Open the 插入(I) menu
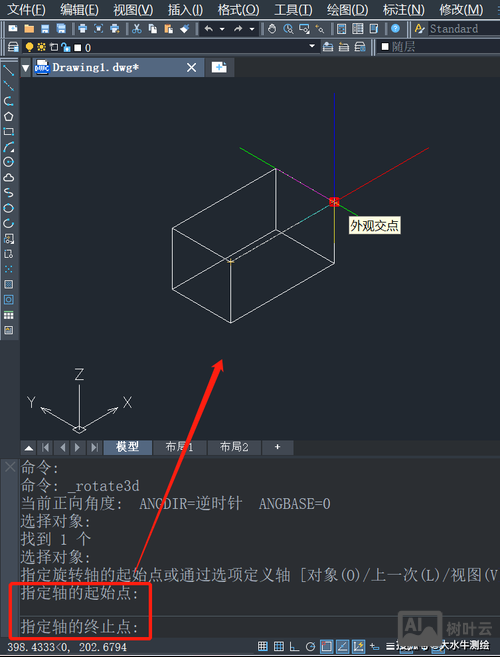The height and width of the screenshot is (657, 500). click(186, 9)
